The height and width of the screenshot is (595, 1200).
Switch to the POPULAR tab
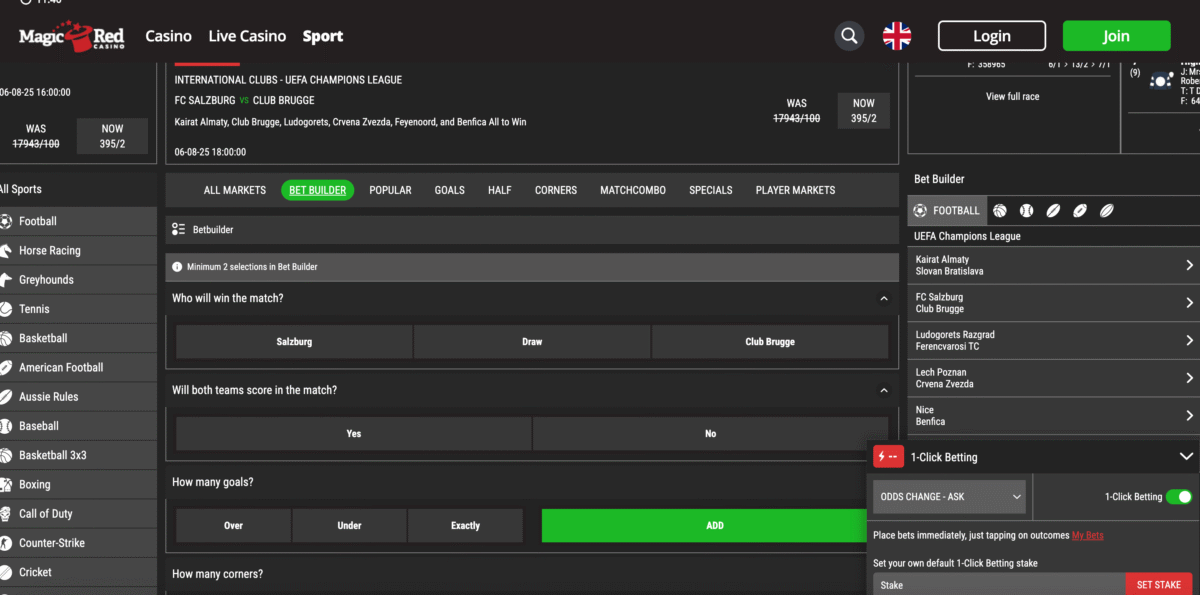390,190
